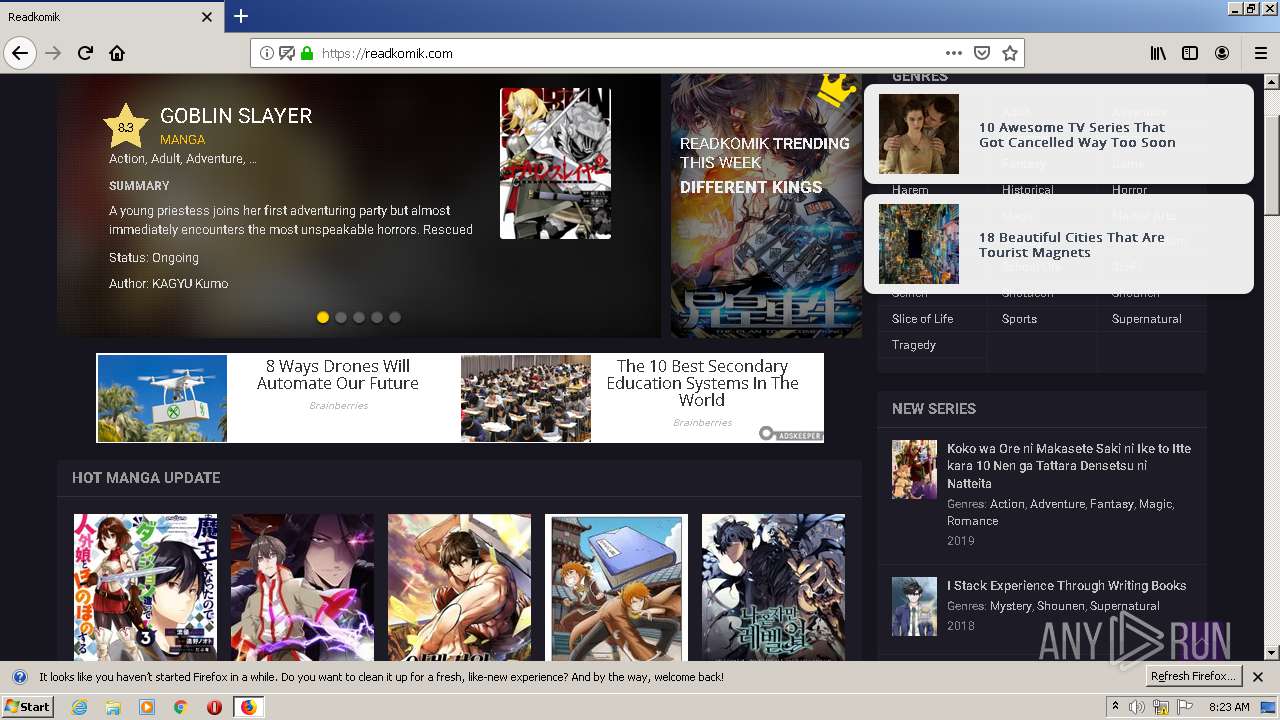Viewport: 1280px width, 720px height.
Task: Click the Mystery genre tag under I Stack Experience
Action: [1010, 606]
